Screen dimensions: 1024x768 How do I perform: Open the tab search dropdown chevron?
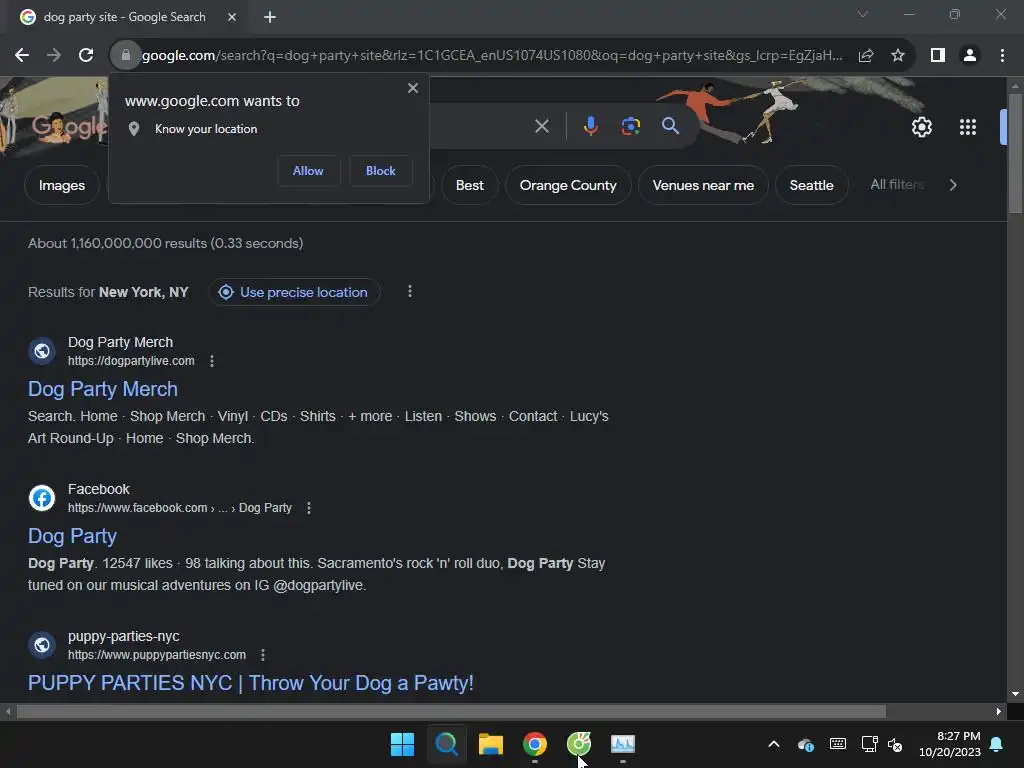point(863,14)
